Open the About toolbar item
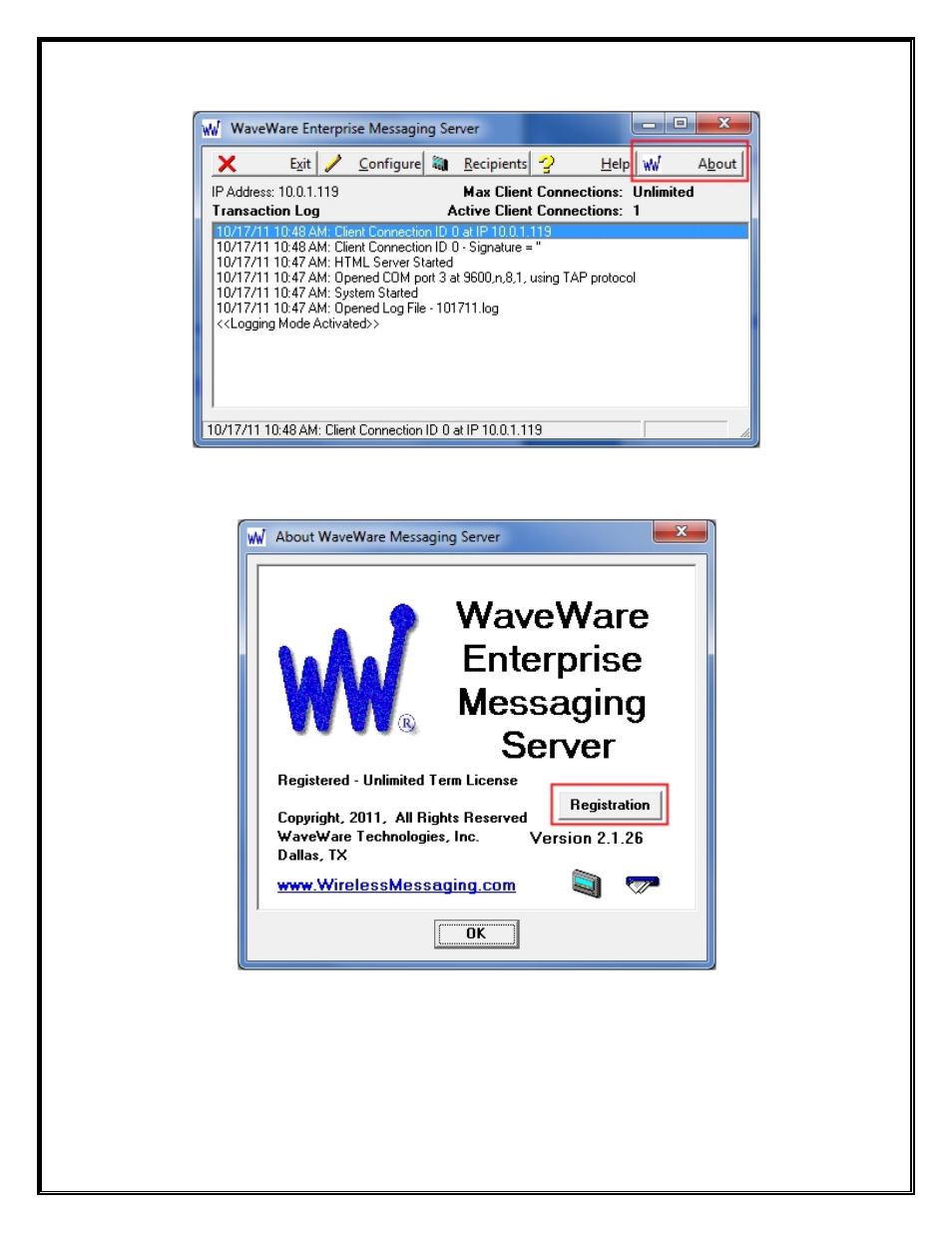The image size is (952, 1233). click(x=690, y=164)
